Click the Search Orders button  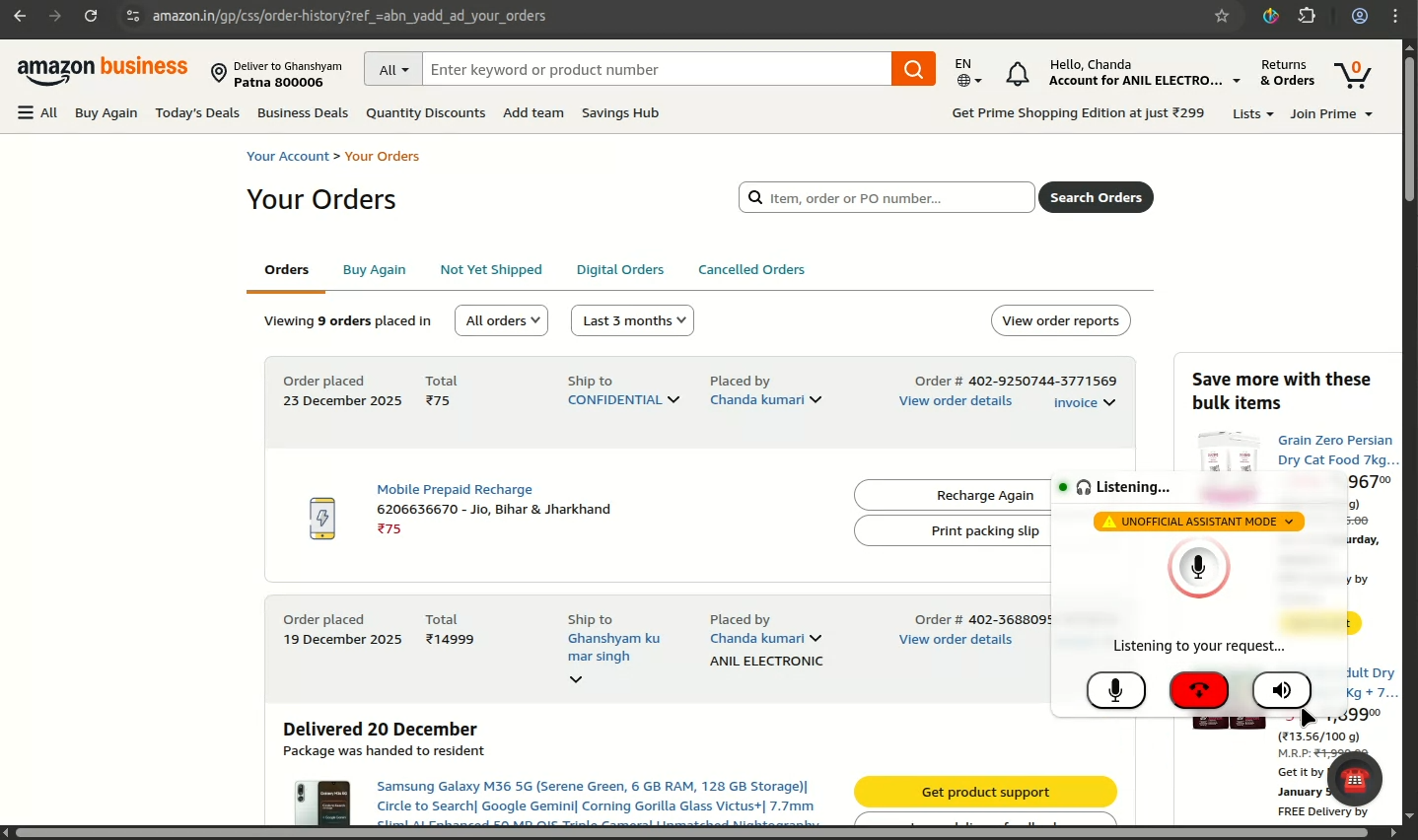(x=1097, y=198)
